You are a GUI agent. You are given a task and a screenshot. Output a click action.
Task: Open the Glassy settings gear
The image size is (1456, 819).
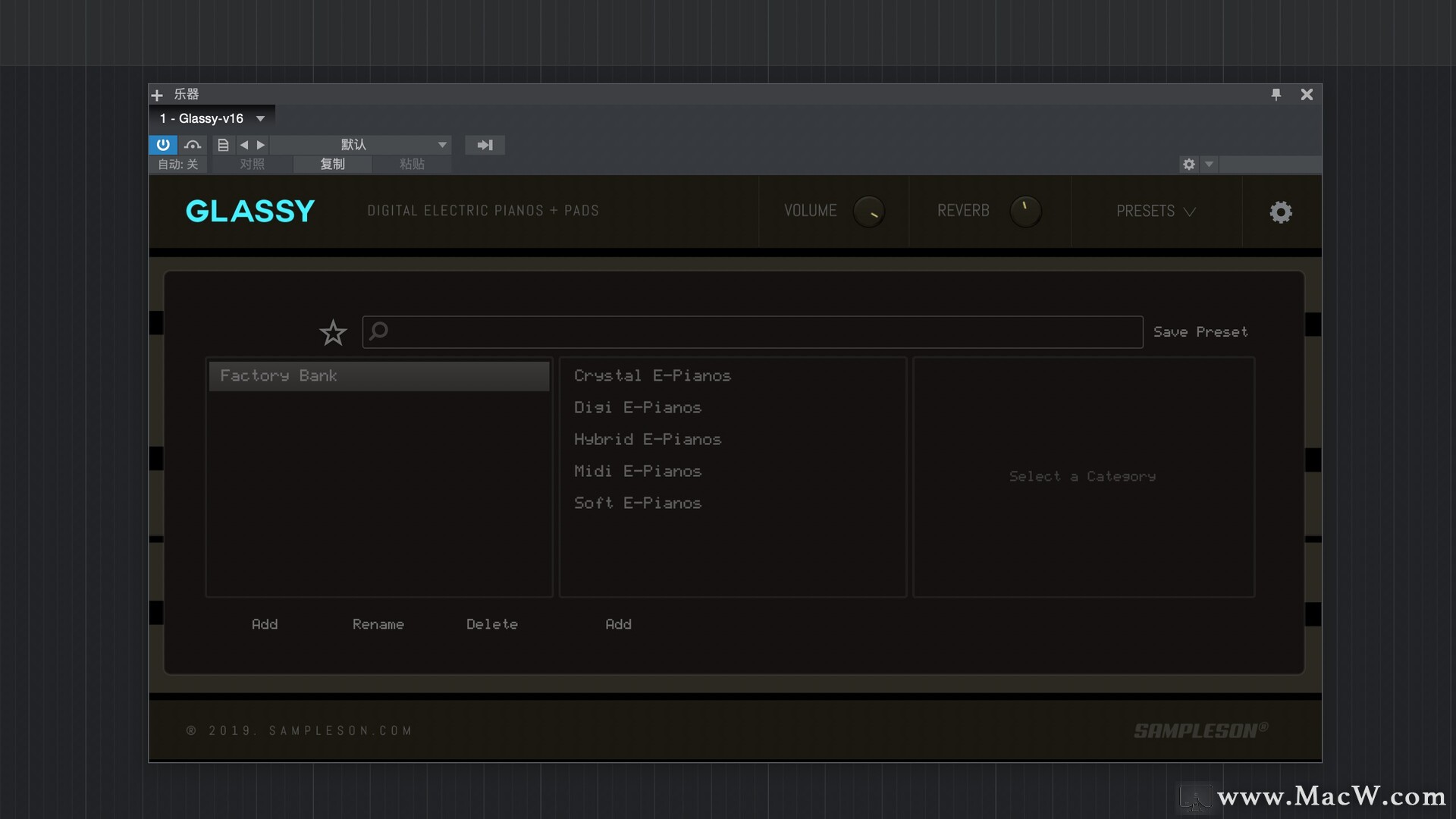coord(1281,212)
